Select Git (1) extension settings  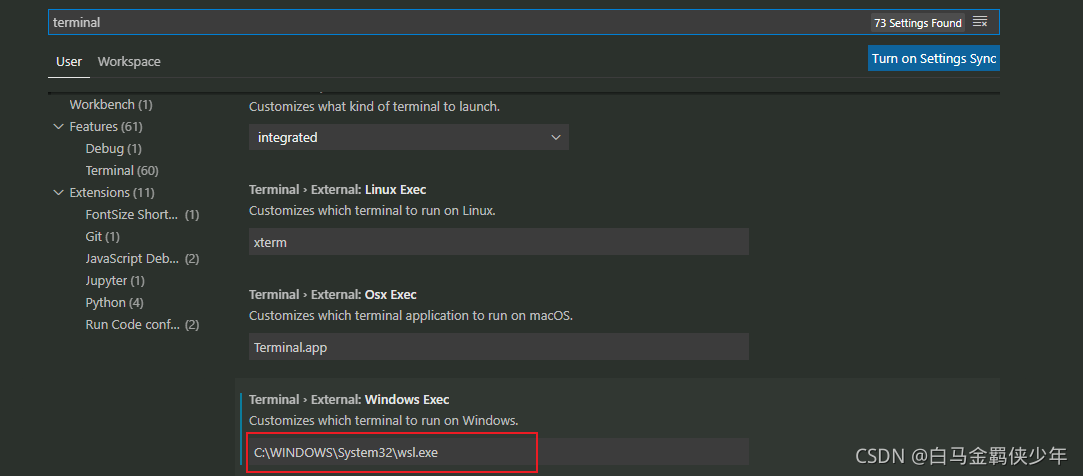tap(103, 237)
